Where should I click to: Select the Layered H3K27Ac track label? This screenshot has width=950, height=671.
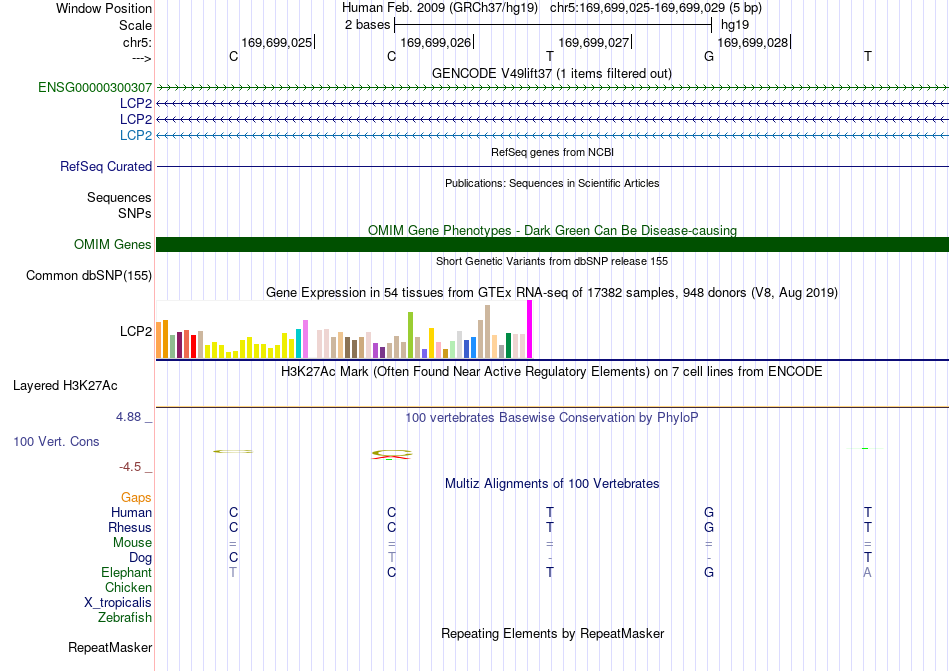tap(65, 386)
